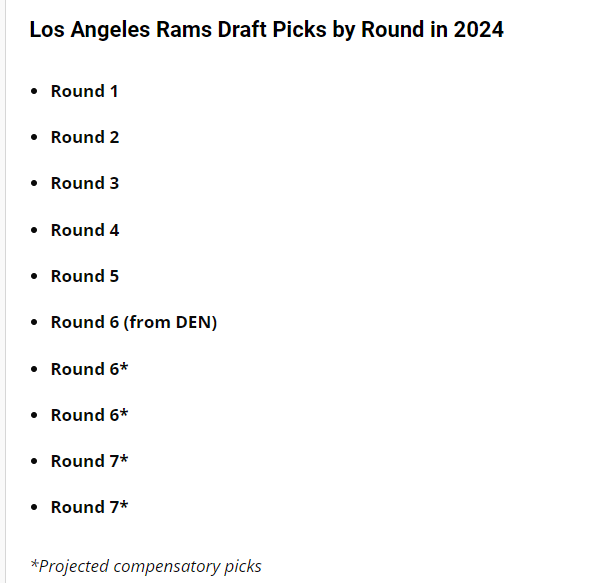Click the word DEN in the parentheses

pyautogui.click(x=193, y=323)
